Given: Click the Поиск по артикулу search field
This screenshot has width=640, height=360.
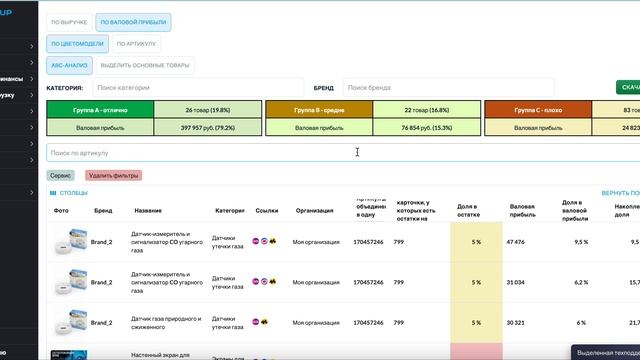Looking at the screenshot, I should click(x=343, y=153).
